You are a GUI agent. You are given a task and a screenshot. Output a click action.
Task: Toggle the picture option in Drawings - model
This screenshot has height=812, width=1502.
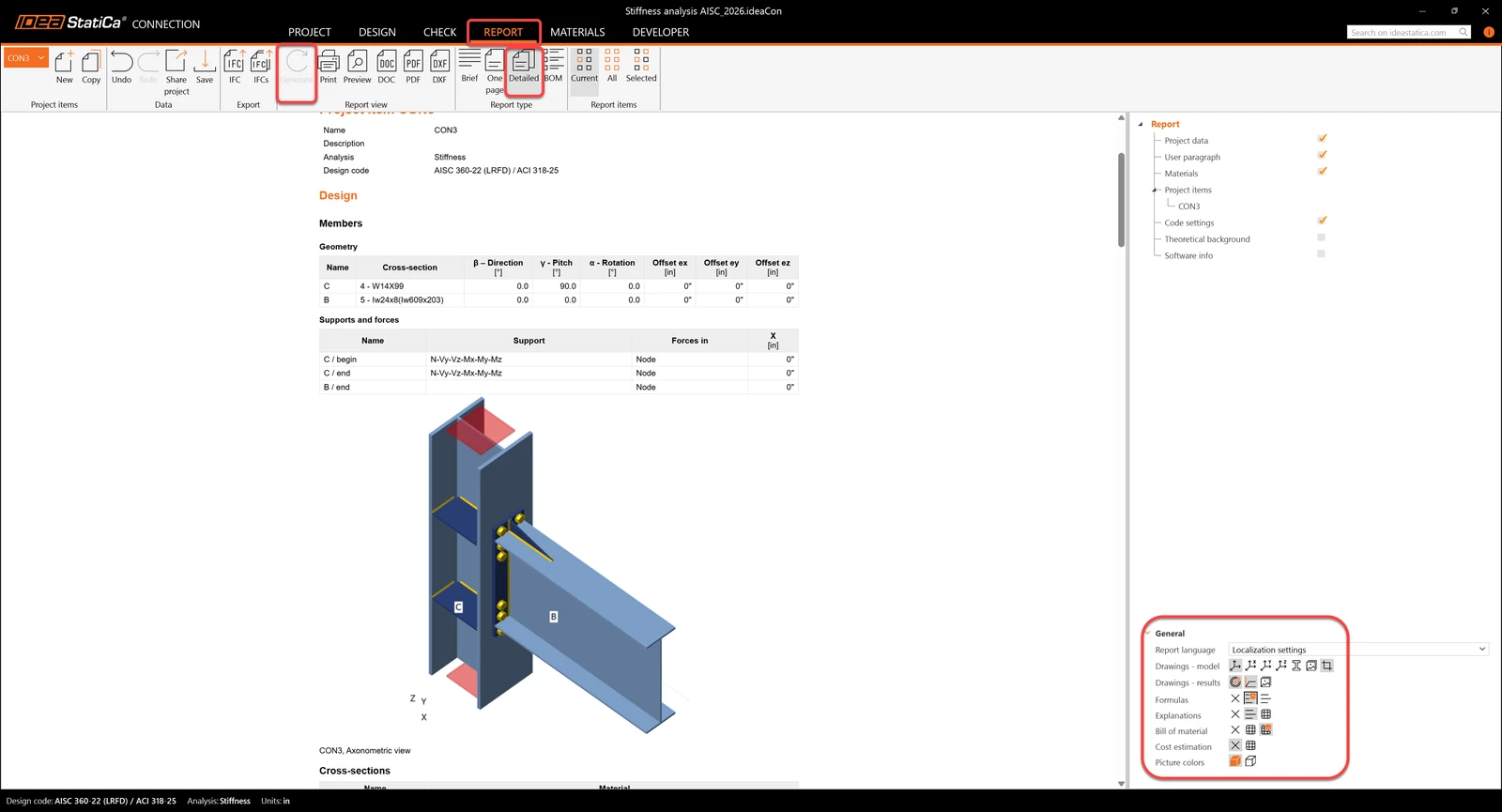(1311, 666)
